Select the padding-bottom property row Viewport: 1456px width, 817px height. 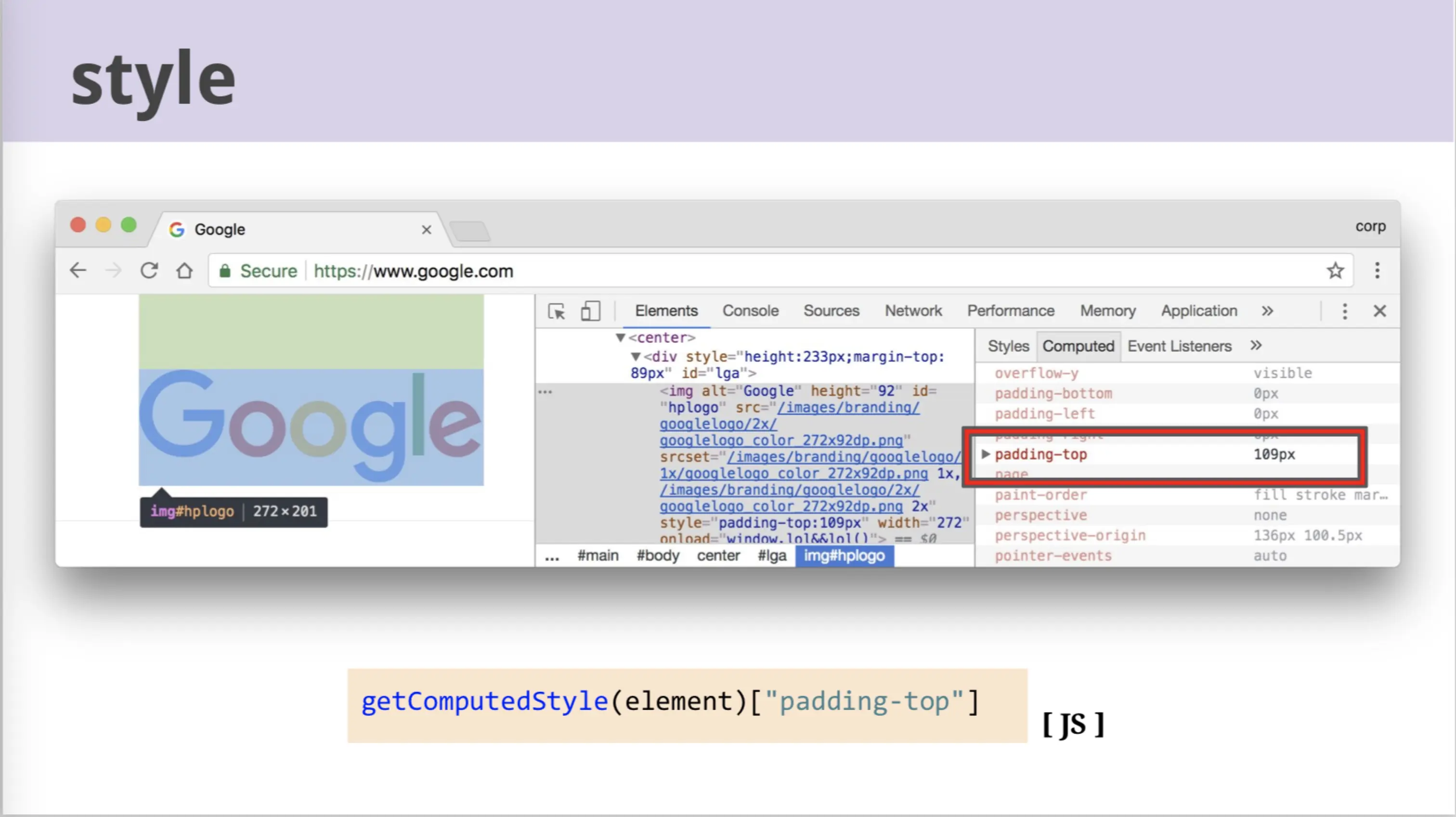[1187, 393]
